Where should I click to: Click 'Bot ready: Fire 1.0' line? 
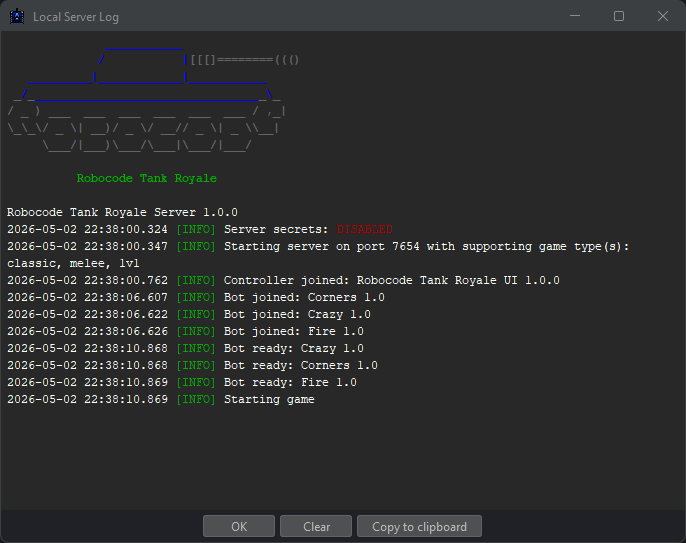(x=182, y=382)
